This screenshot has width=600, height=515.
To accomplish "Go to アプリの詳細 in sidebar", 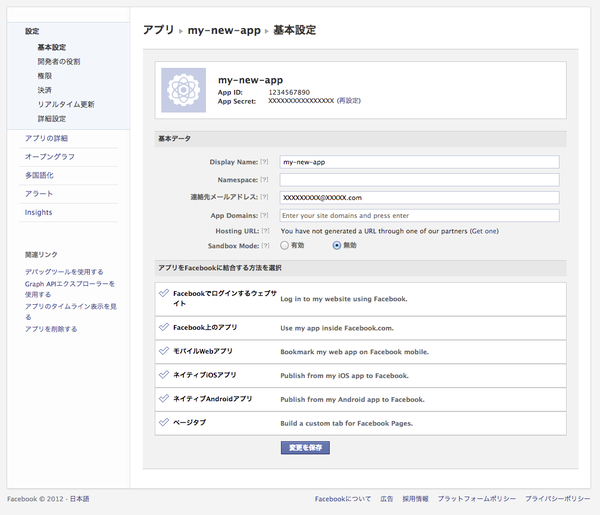I will click(x=46, y=138).
